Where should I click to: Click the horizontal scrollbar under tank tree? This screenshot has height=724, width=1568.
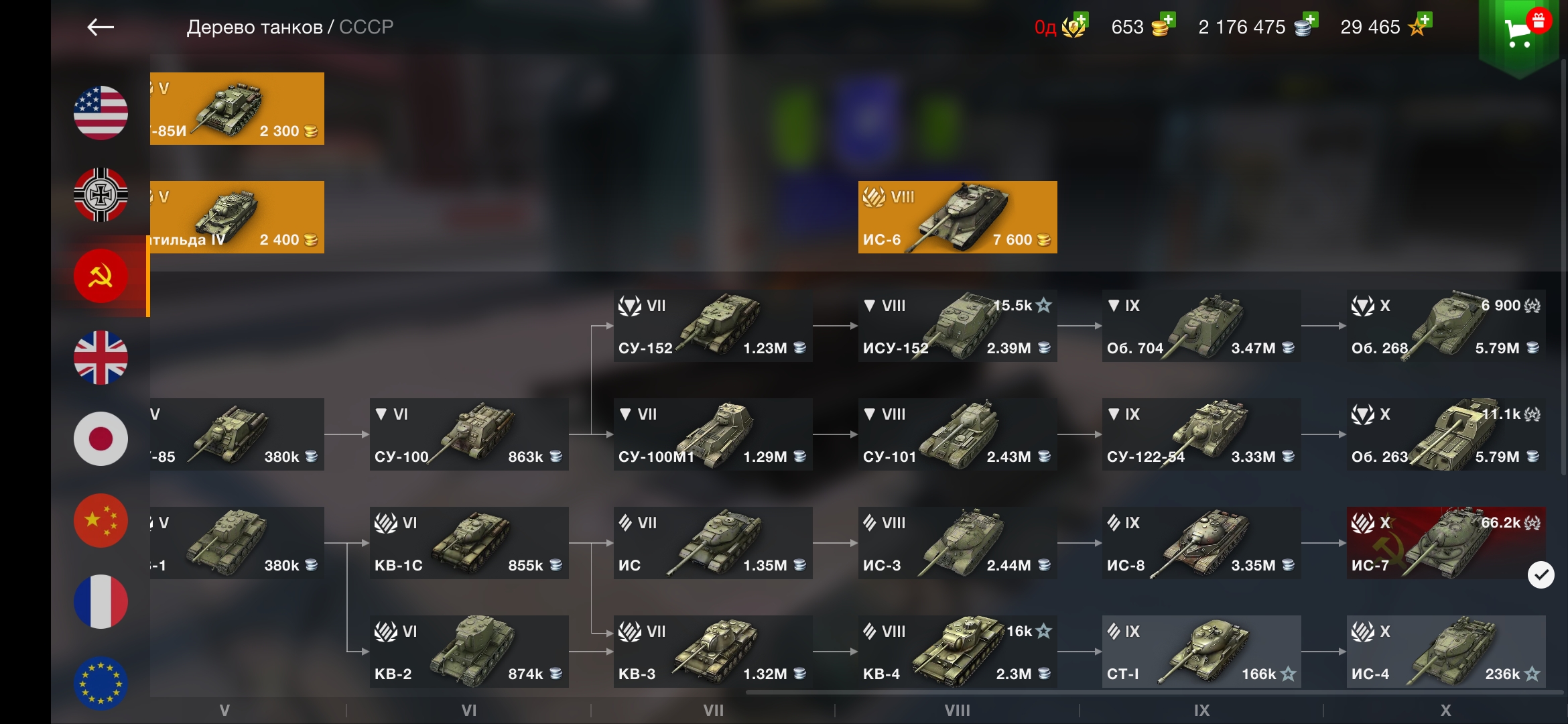click(x=1154, y=692)
